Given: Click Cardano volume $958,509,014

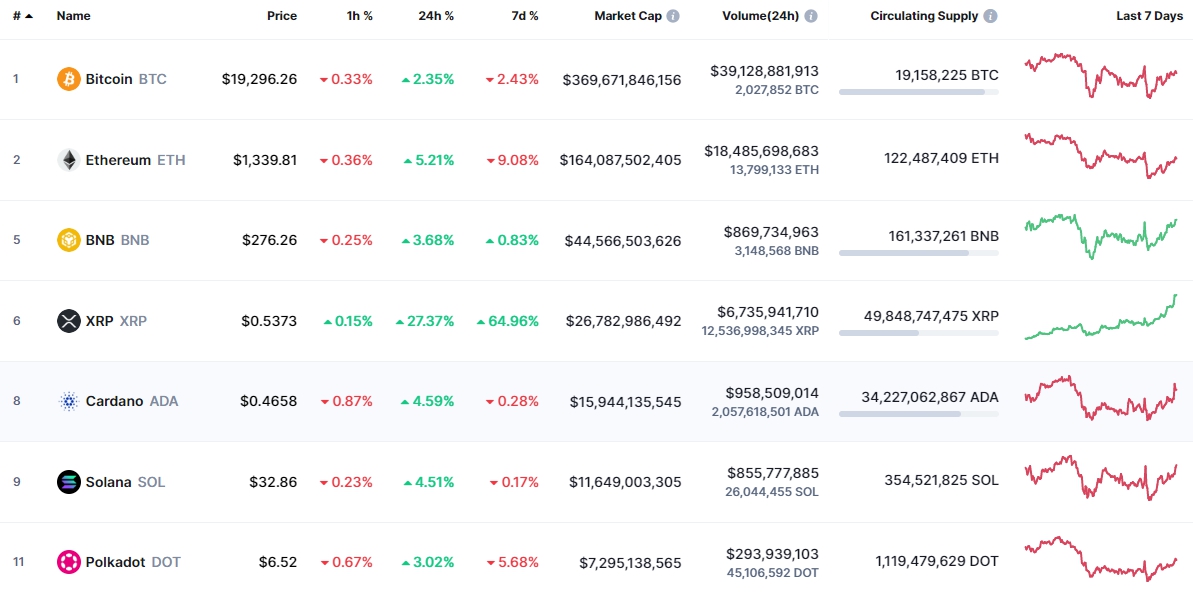Looking at the screenshot, I should tap(772, 393).
